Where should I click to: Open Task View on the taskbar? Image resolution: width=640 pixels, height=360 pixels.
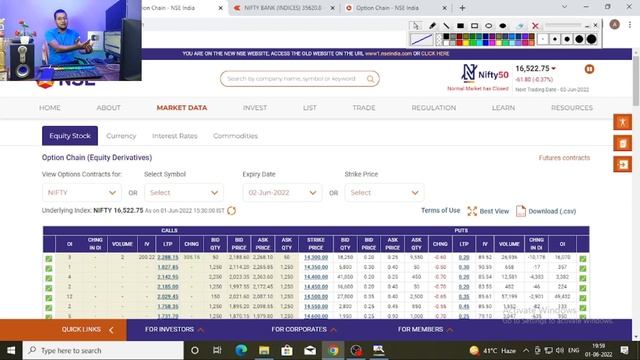pyautogui.click(x=217, y=350)
